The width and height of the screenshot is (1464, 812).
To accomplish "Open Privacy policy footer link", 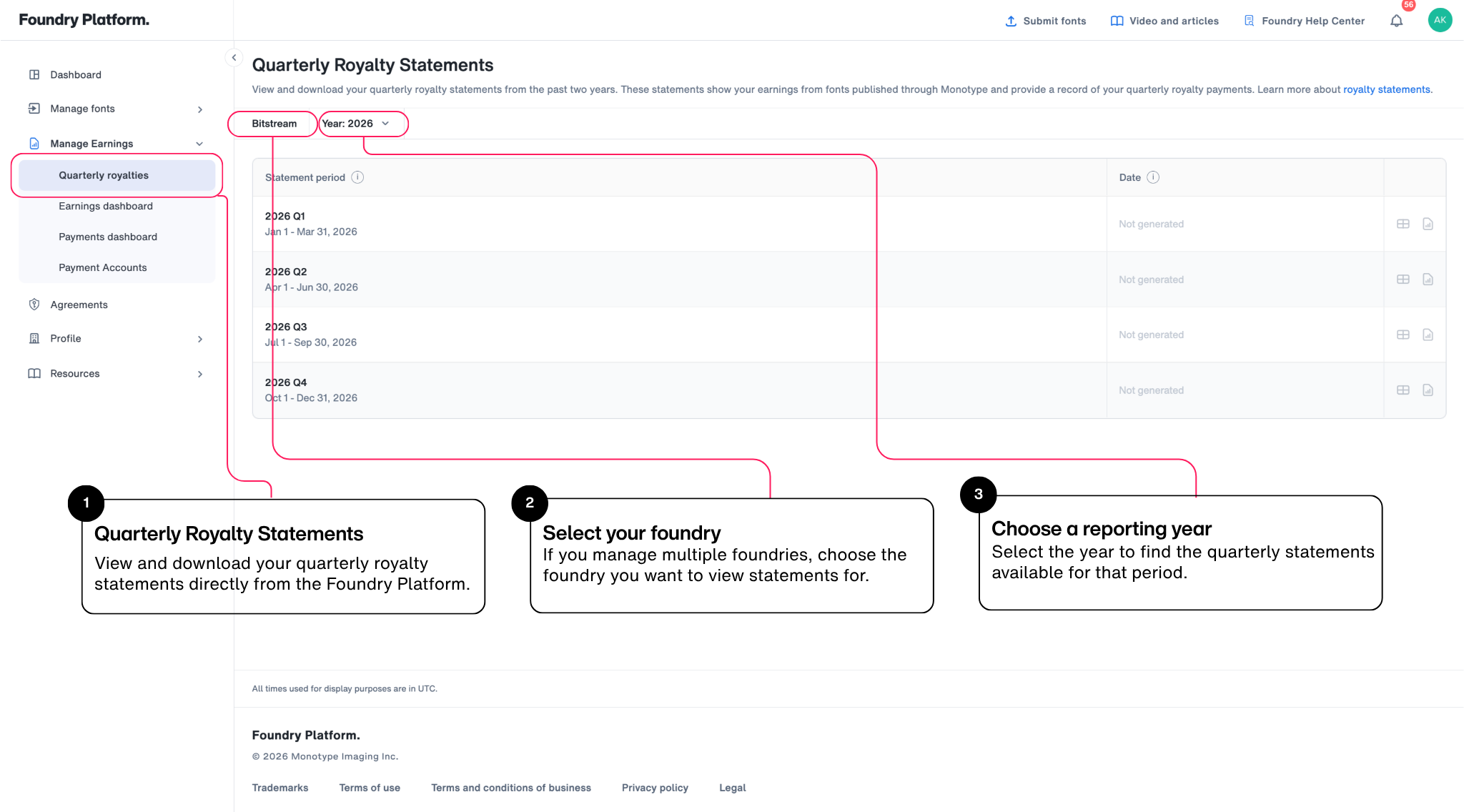I will point(655,788).
